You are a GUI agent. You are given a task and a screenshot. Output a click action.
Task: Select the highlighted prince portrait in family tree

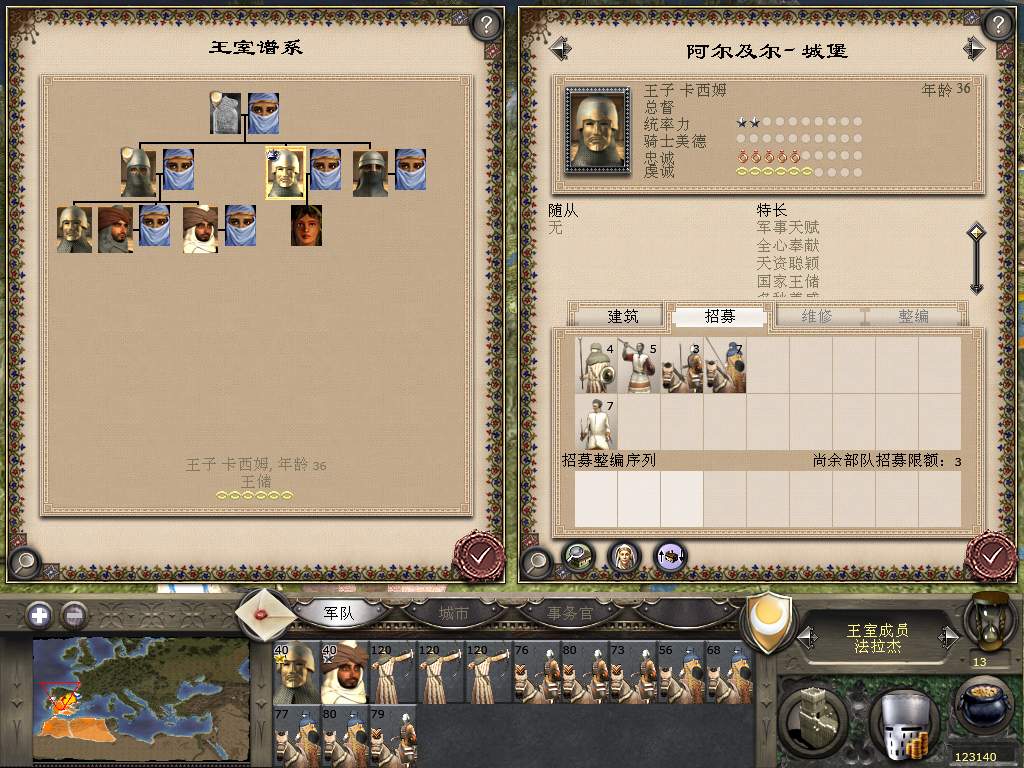pos(285,173)
